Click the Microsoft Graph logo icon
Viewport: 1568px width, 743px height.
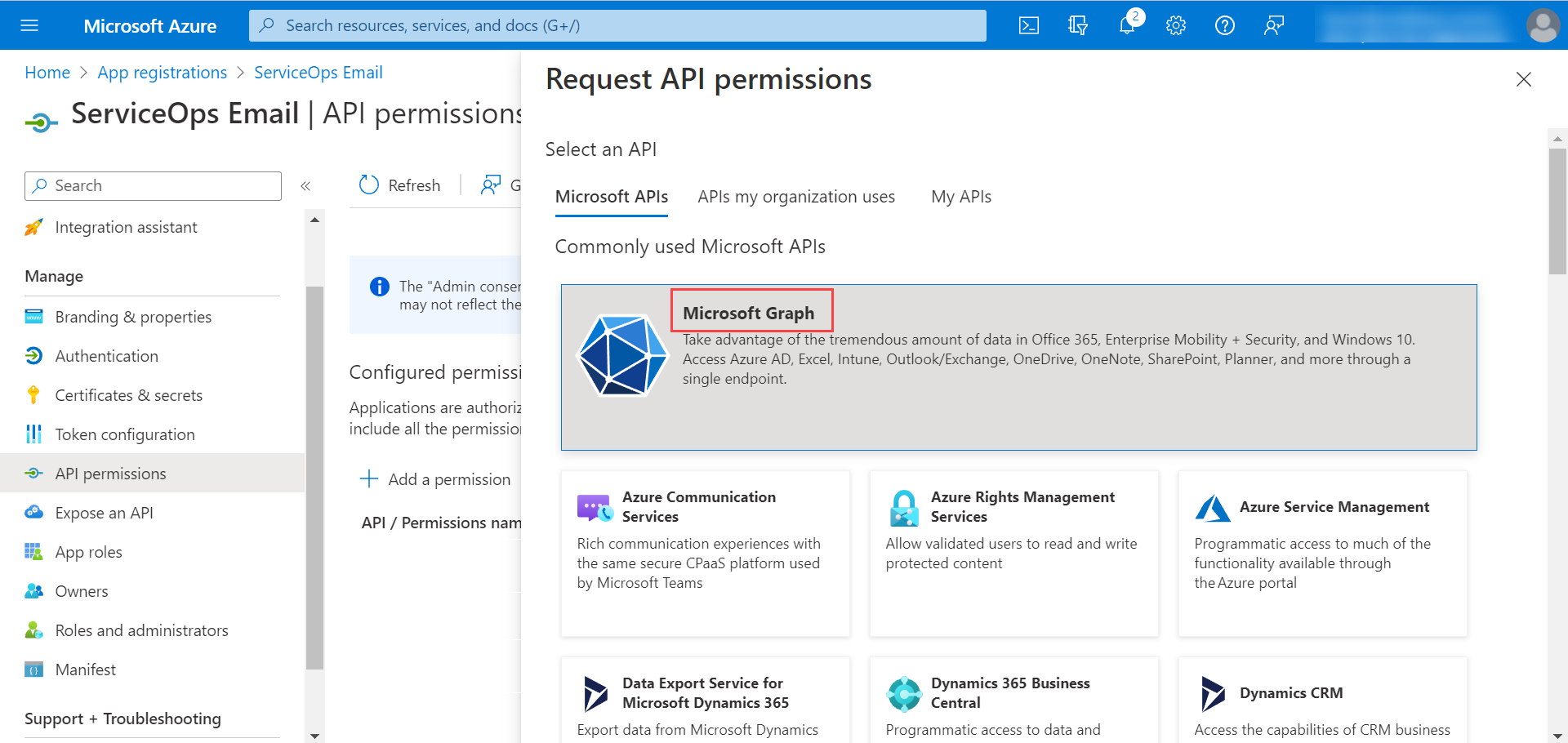pos(622,356)
